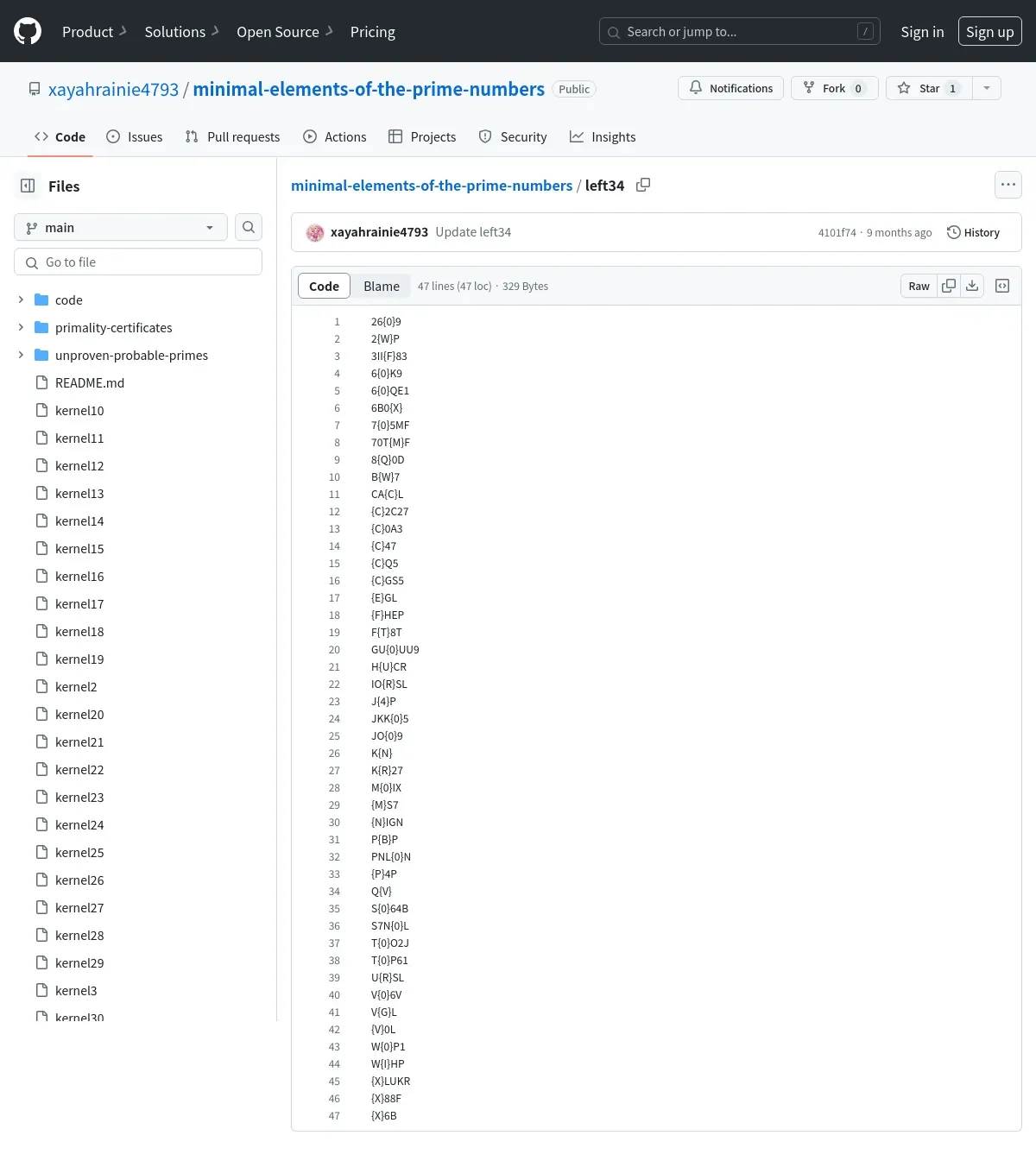Viewport: 1036px width, 1167px height.
Task: Toggle to Code view
Action: click(324, 286)
